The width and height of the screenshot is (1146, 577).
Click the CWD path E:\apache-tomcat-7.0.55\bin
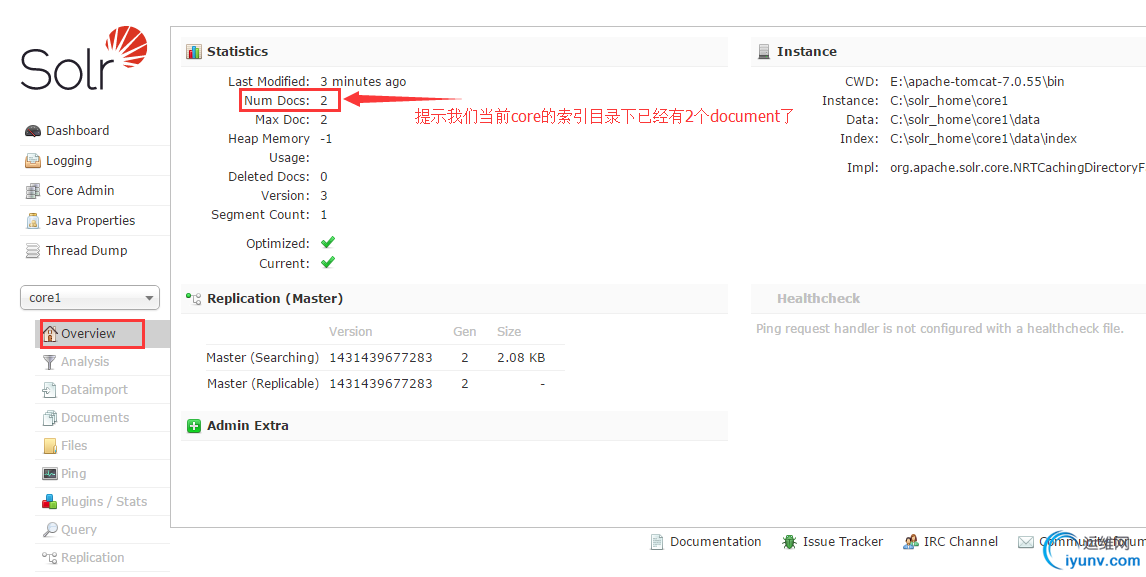[977, 82]
